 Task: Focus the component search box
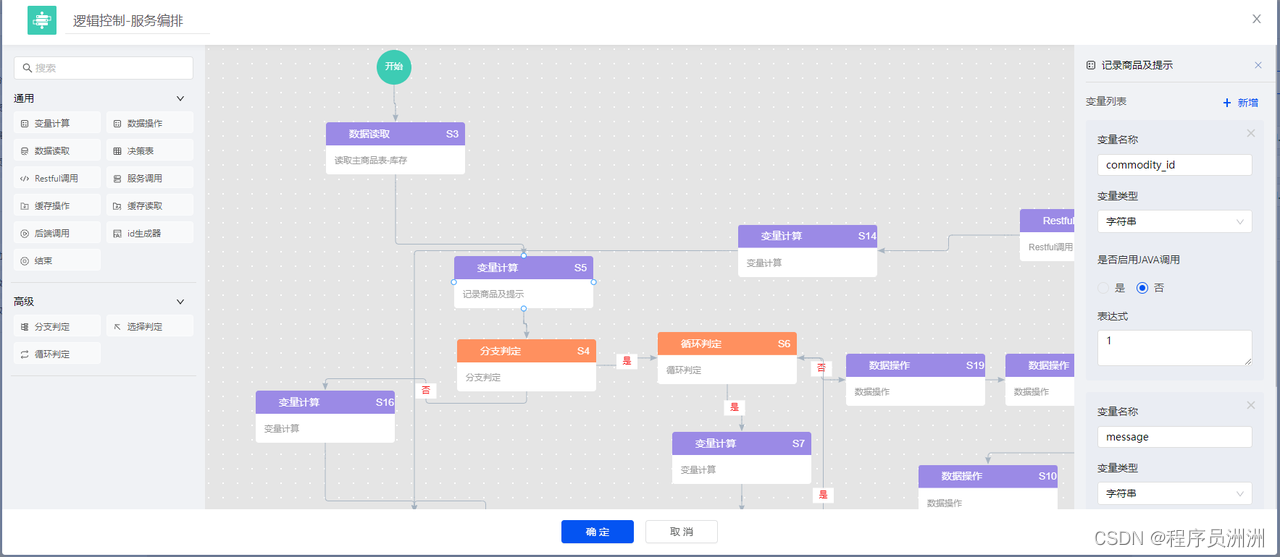[x=103, y=68]
